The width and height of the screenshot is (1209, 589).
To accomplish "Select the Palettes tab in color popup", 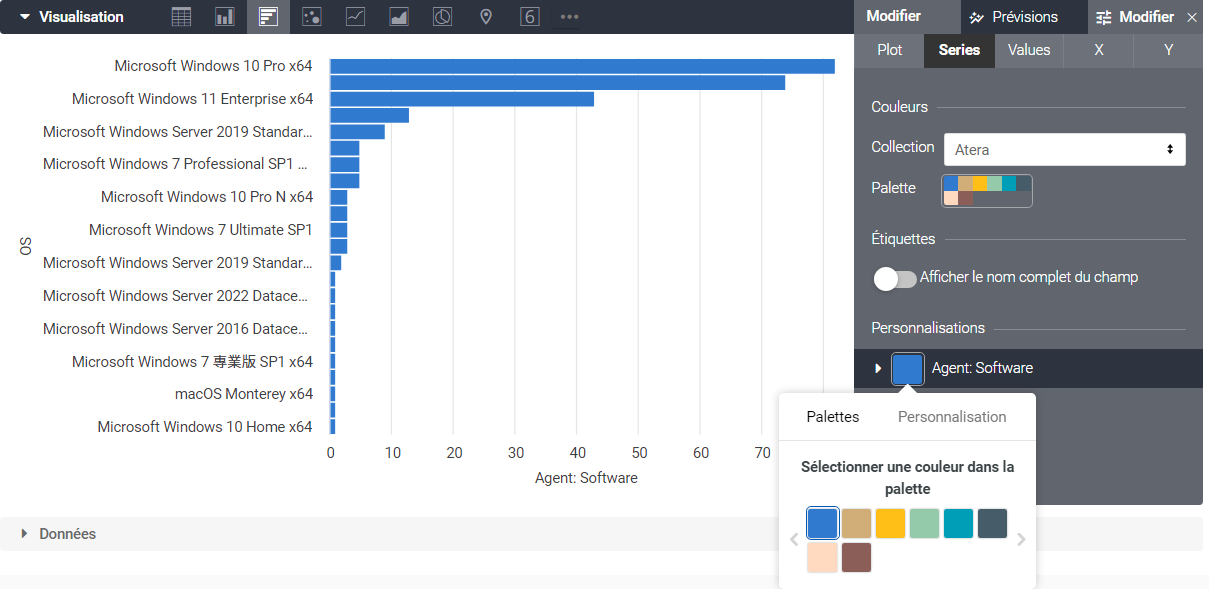I will (x=833, y=417).
